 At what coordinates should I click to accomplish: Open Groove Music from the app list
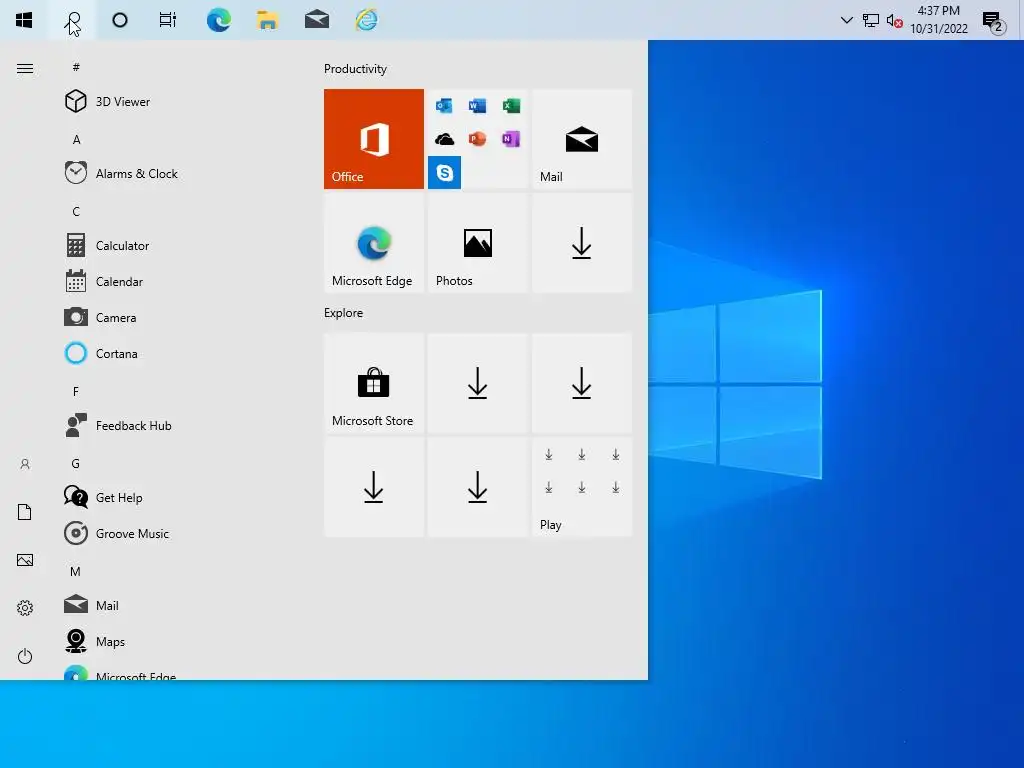(182, 534)
